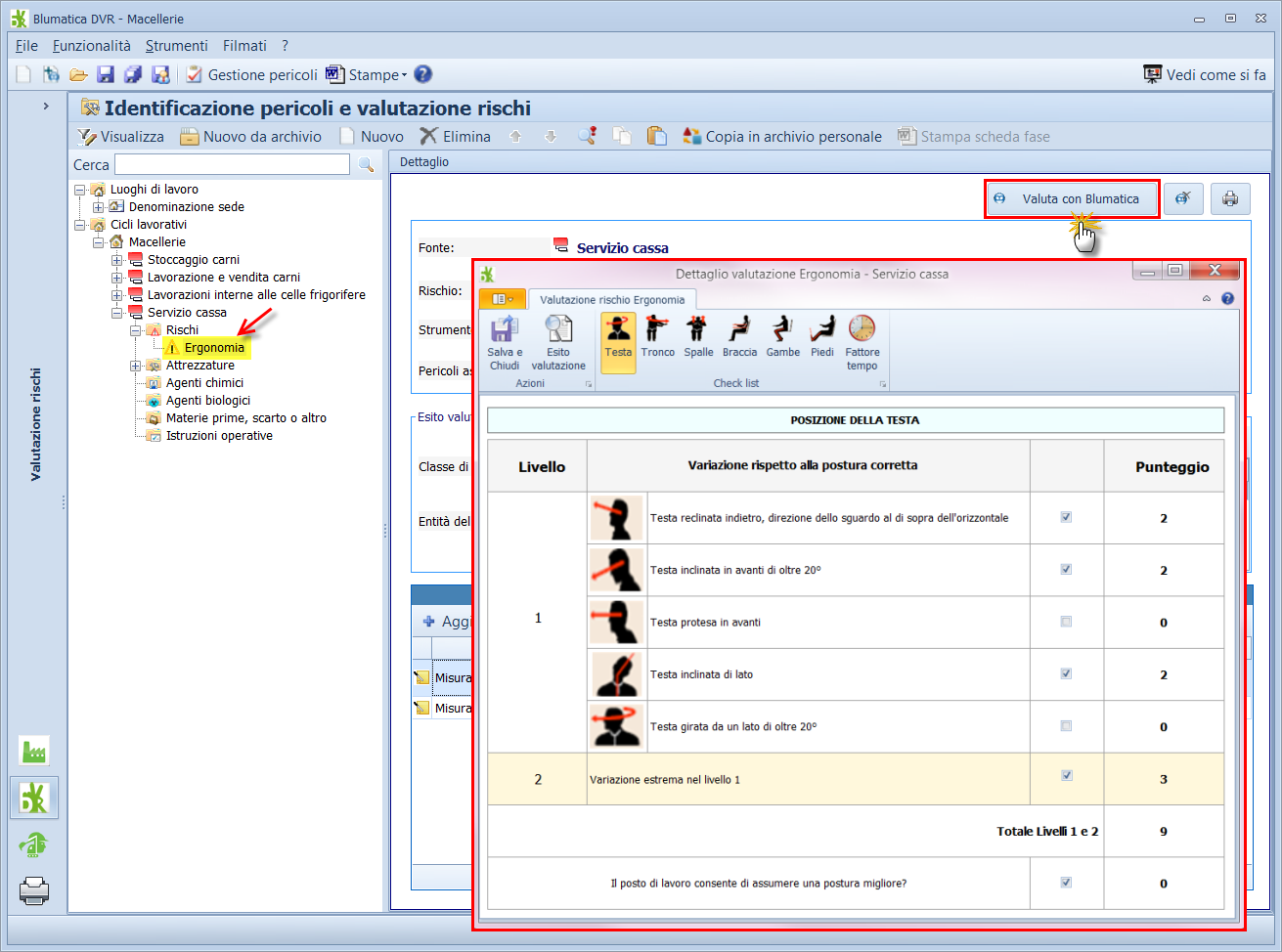Click the printer icon in left sidebar
The height and width of the screenshot is (952, 1282).
point(34,890)
